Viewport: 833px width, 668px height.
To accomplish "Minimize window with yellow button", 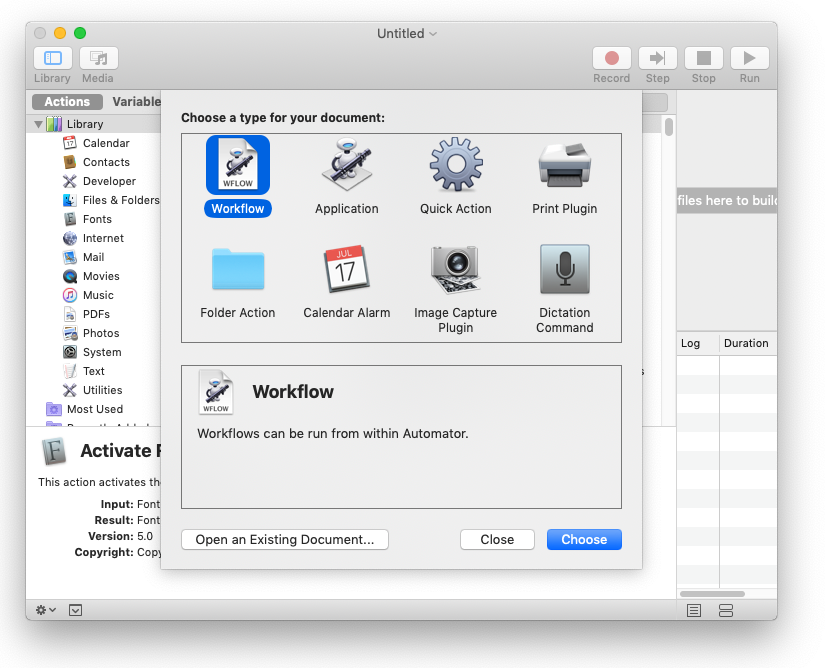I will pos(60,33).
